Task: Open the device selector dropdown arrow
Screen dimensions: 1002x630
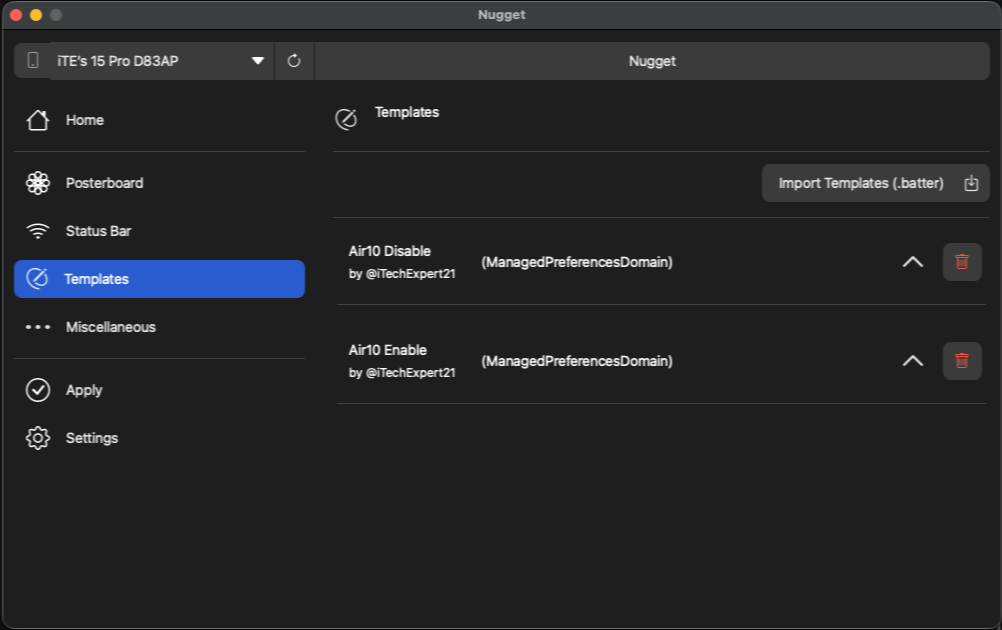Action: click(x=258, y=61)
